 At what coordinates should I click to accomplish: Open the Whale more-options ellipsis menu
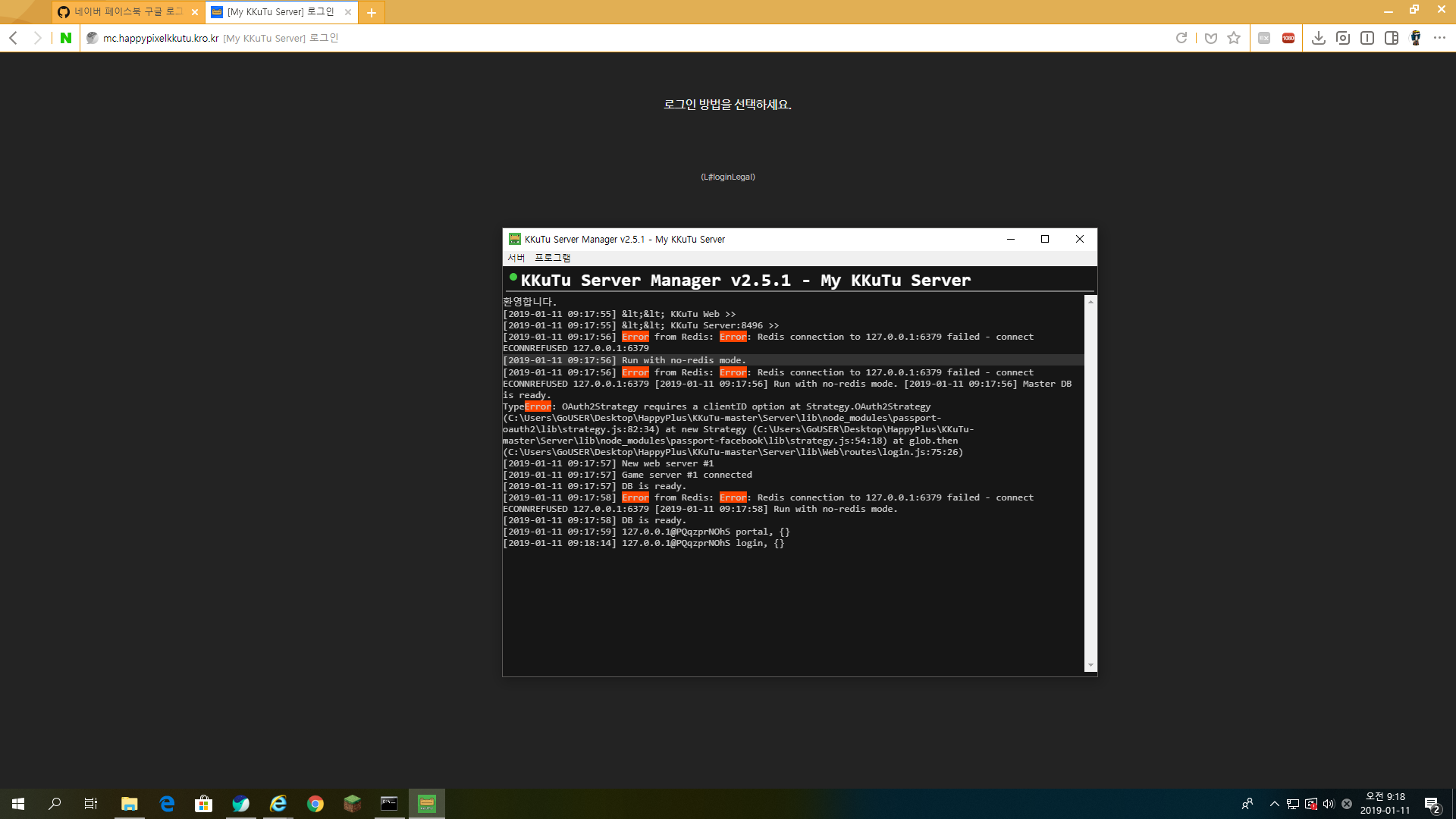pos(1440,38)
